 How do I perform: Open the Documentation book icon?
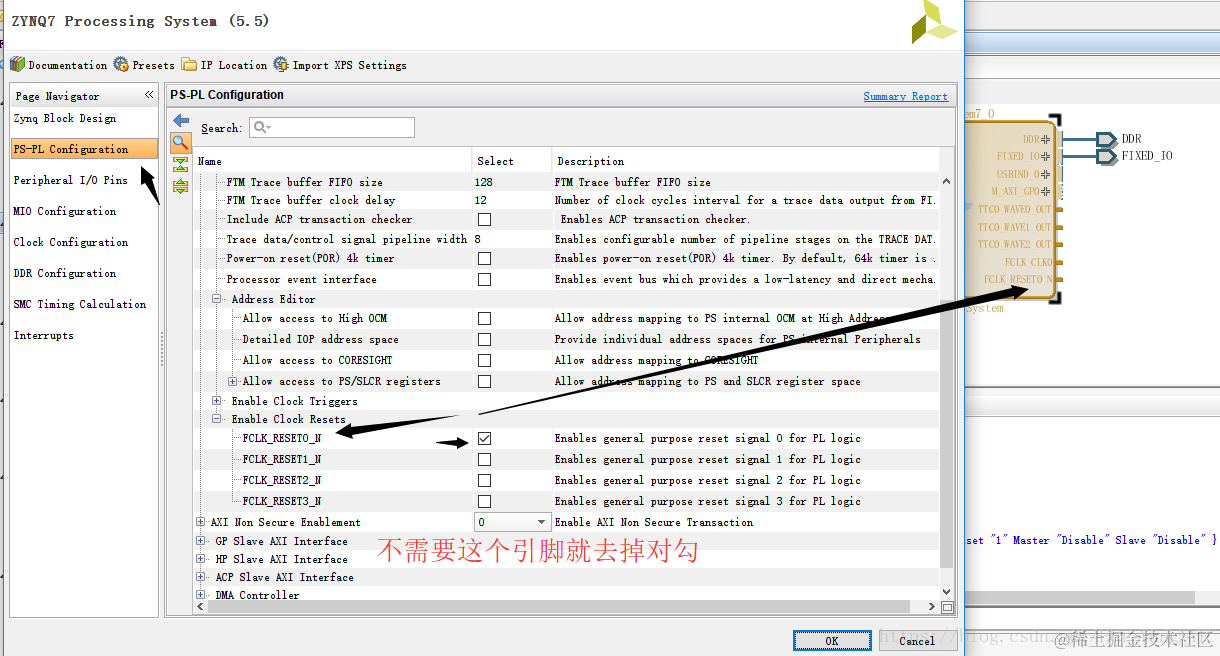tap(17, 64)
